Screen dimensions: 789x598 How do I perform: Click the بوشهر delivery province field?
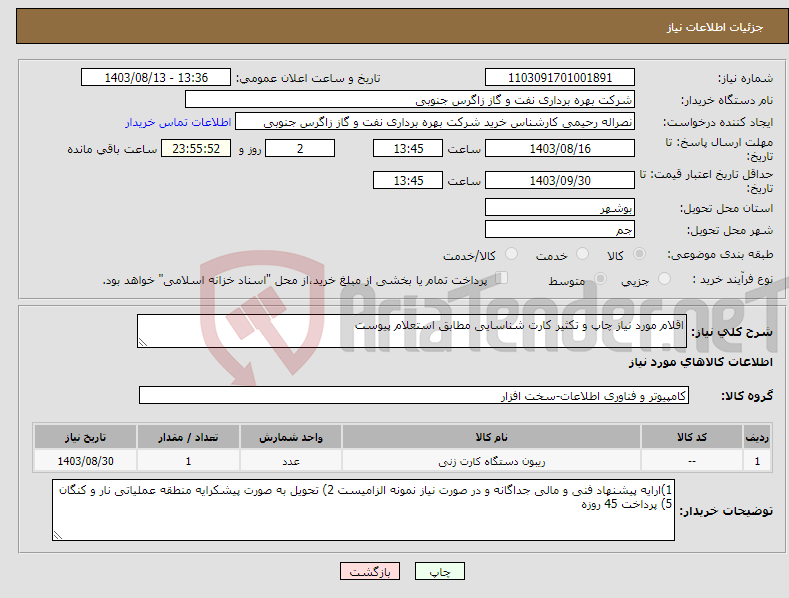click(560, 207)
